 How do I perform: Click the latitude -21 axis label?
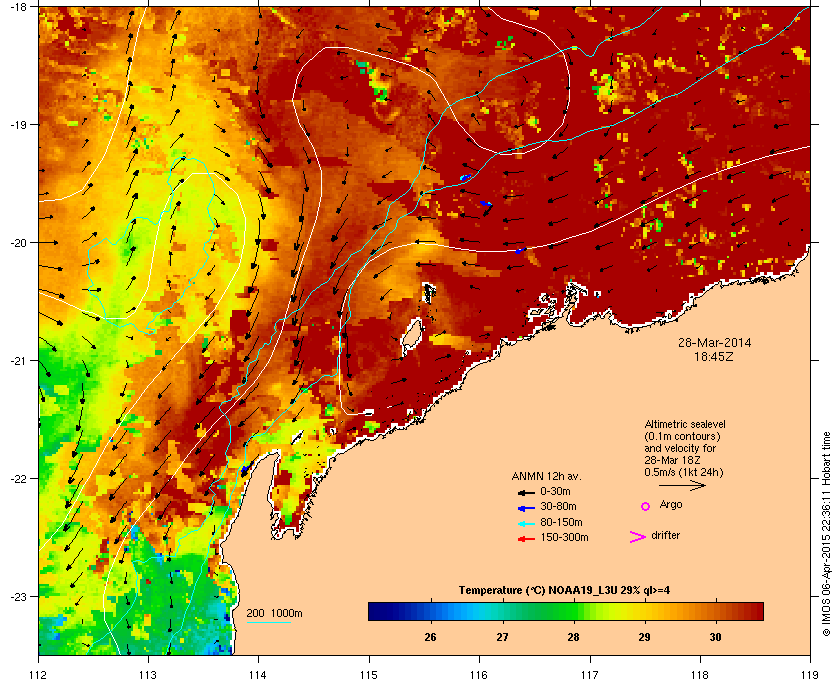click(x=18, y=361)
